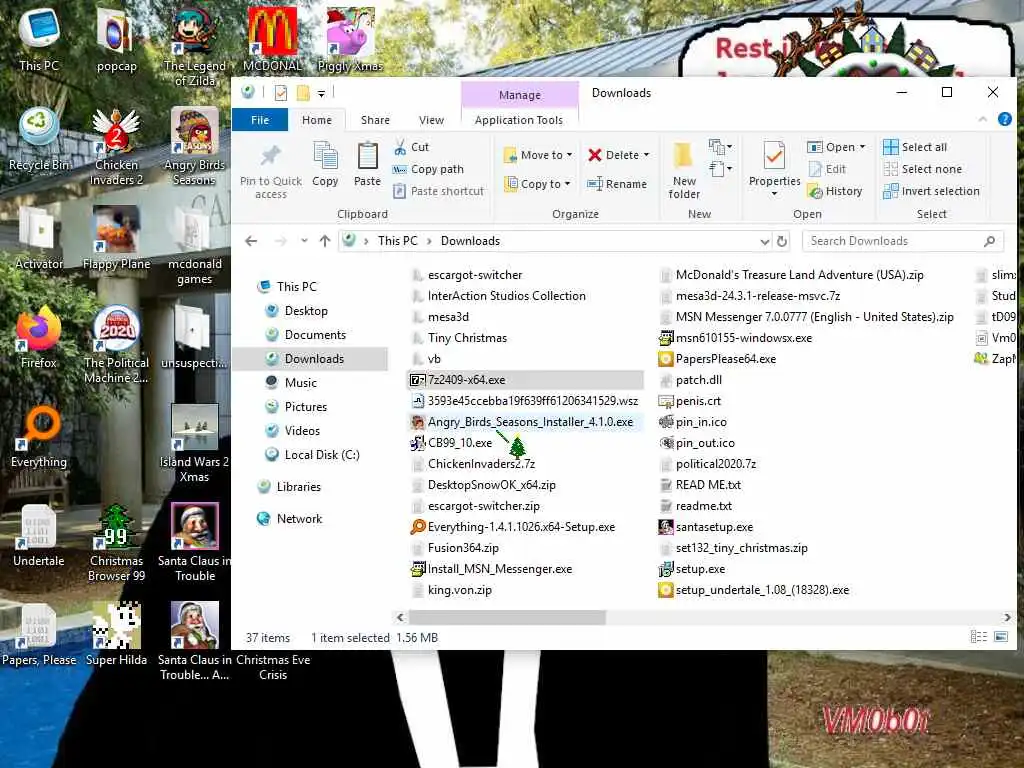Image resolution: width=1024 pixels, height=768 pixels.
Task: Switch to large icons view button
Action: [x=1000, y=637]
